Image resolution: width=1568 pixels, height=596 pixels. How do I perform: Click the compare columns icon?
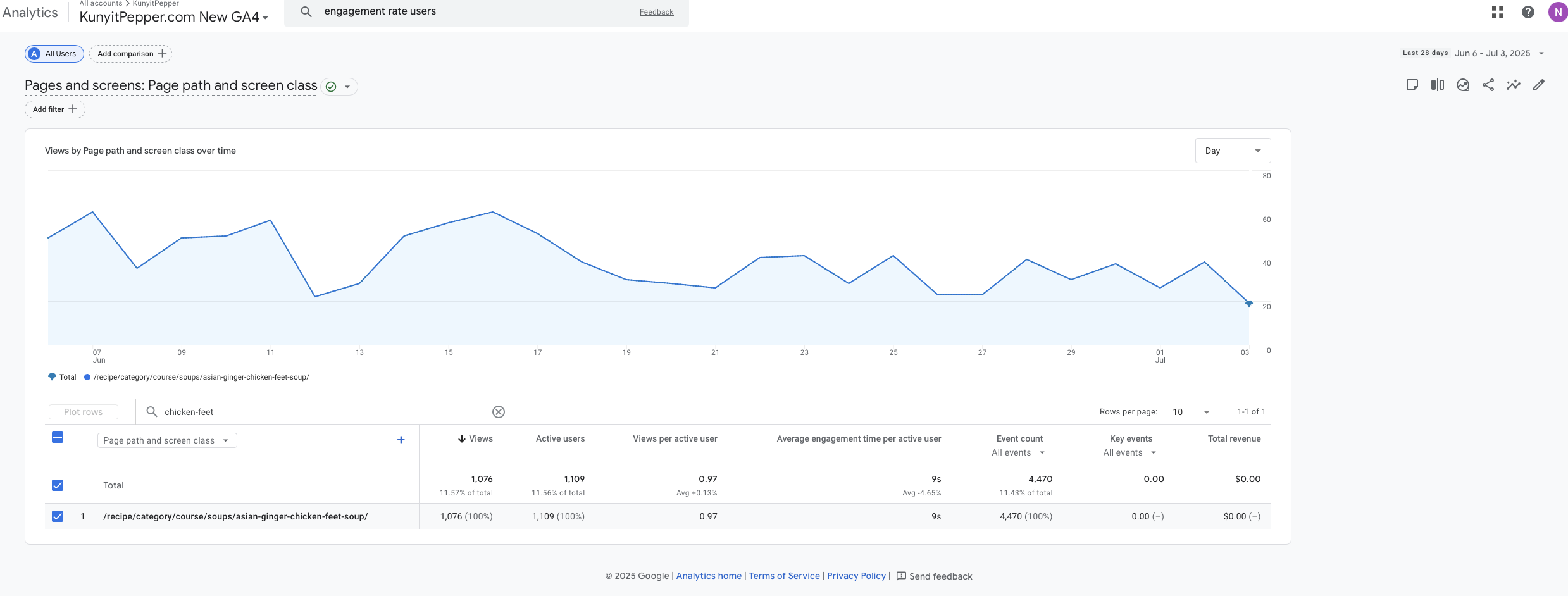point(1437,85)
